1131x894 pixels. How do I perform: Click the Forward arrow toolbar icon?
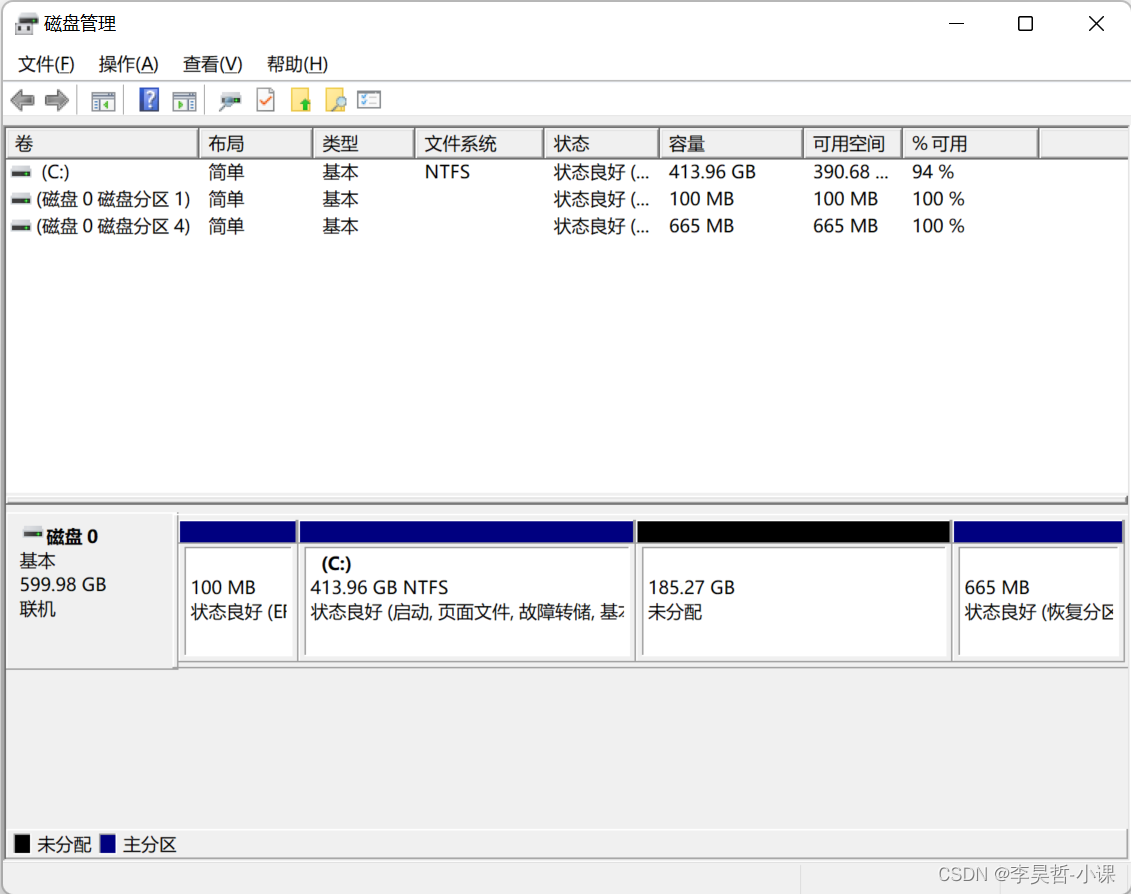56,100
